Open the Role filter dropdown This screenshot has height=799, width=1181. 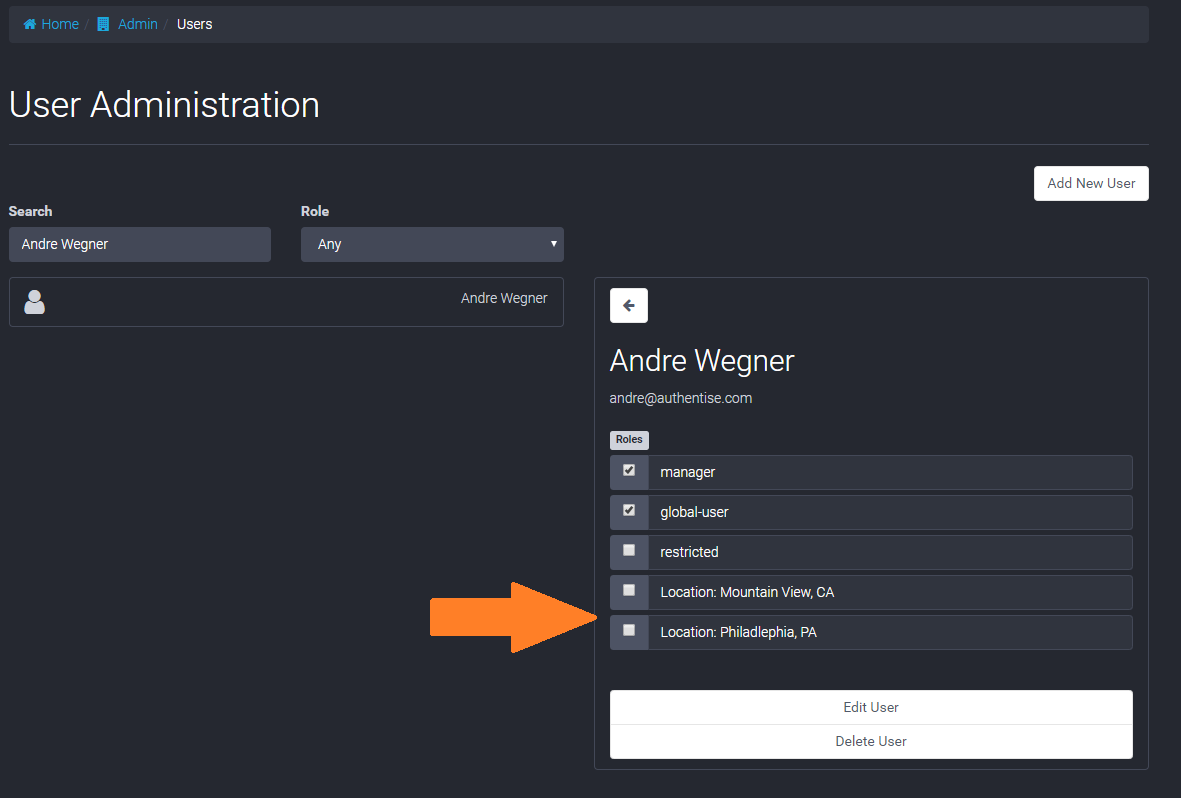pyautogui.click(x=432, y=244)
